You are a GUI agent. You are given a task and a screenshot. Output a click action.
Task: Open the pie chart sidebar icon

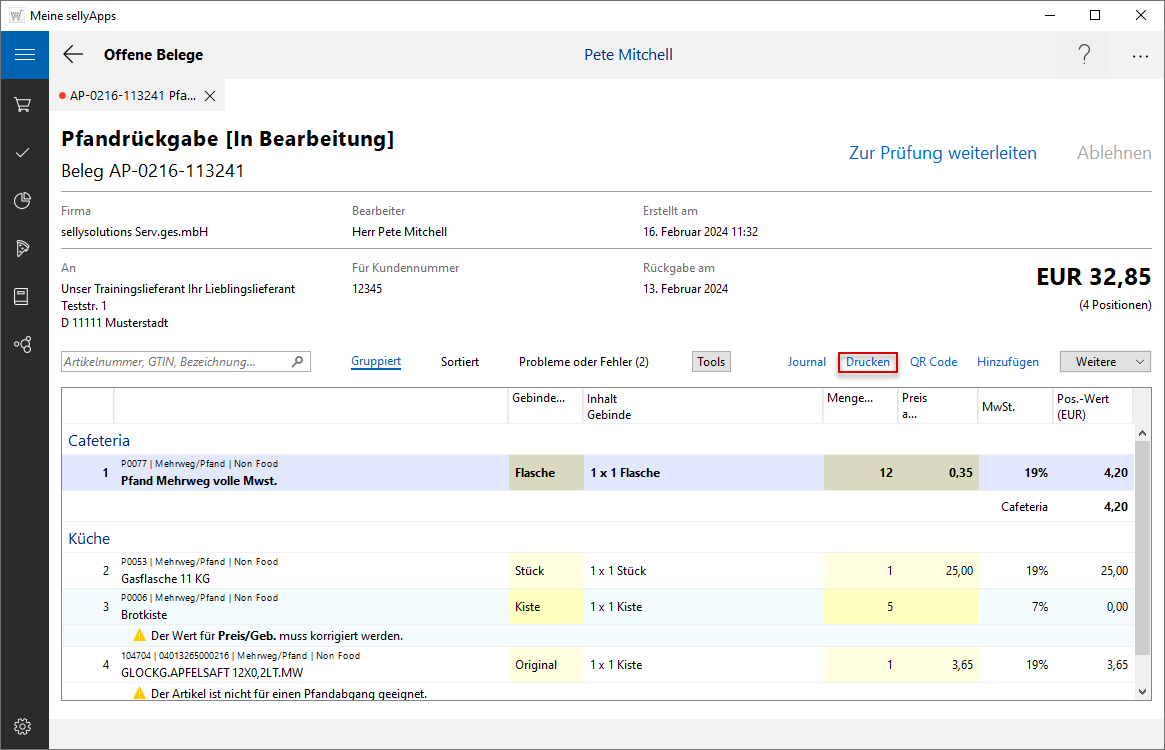(x=24, y=200)
